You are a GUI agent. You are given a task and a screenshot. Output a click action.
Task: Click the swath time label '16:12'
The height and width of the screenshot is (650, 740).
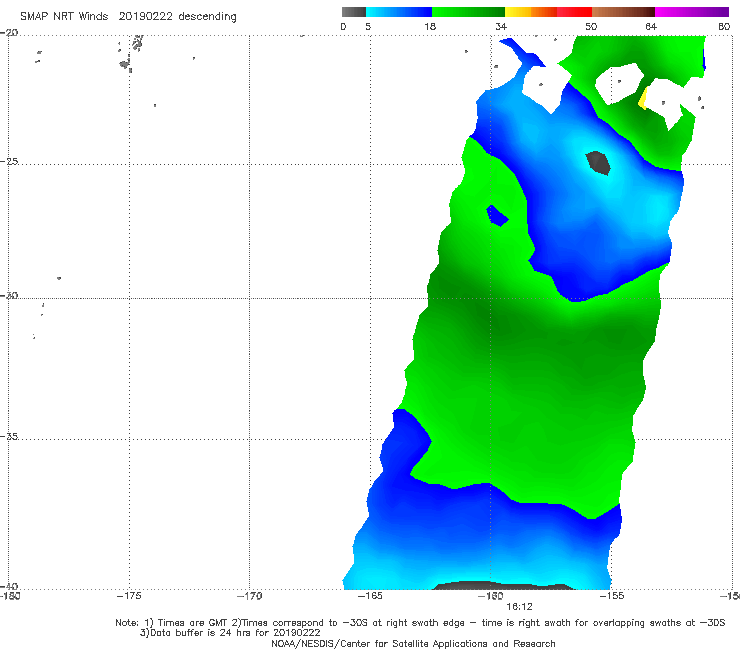(520, 607)
